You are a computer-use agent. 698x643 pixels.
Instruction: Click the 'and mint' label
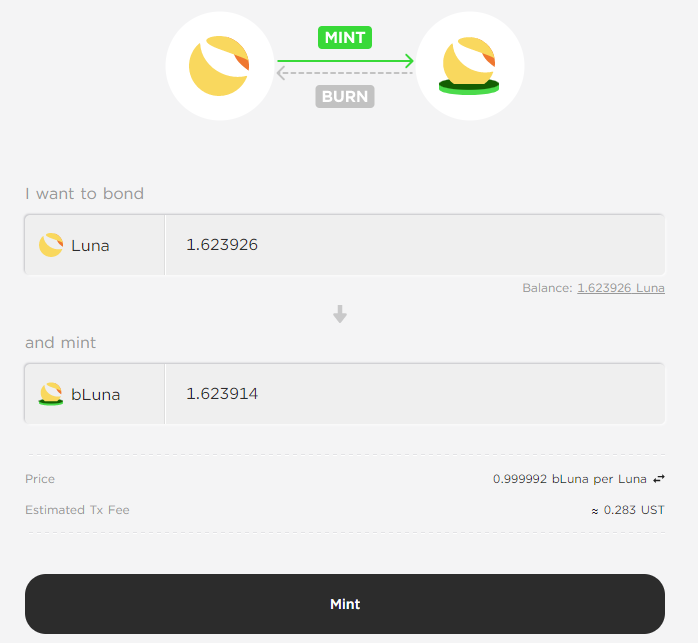pos(61,343)
